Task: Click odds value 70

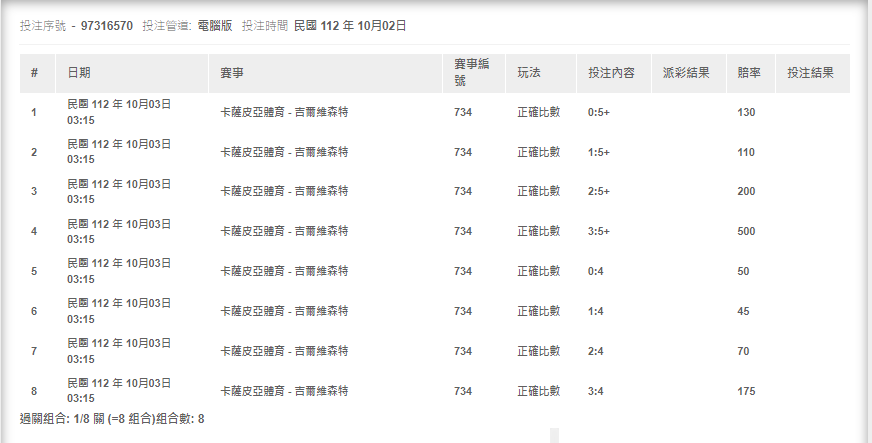Action: click(x=743, y=351)
